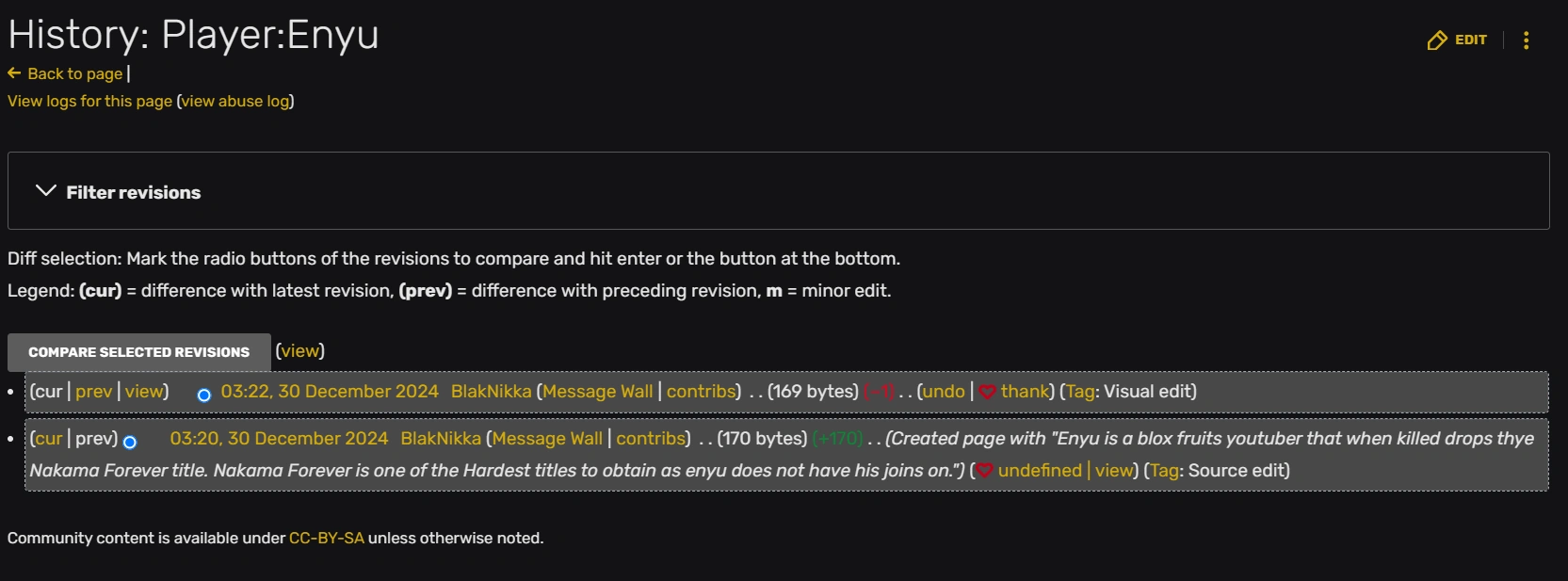The height and width of the screenshot is (581, 1568).
Task: Open the view abuse log link
Action: tap(235, 101)
